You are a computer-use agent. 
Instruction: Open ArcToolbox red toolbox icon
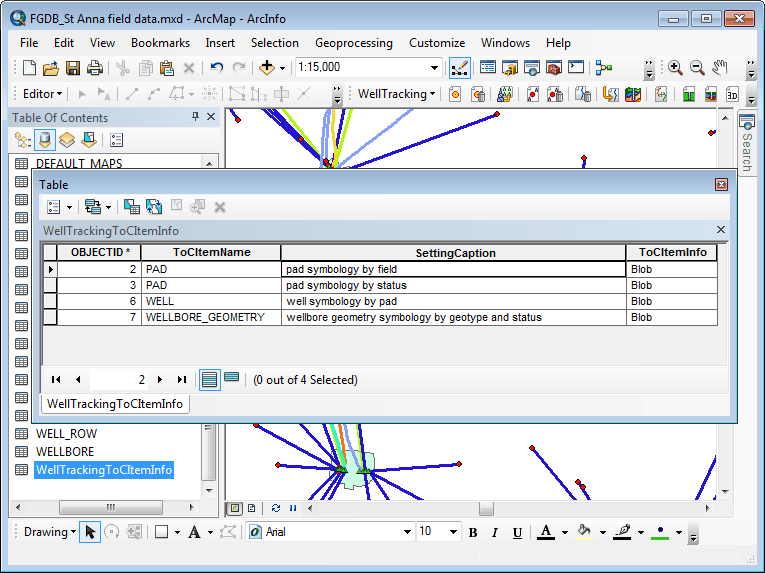pyautogui.click(x=554, y=68)
